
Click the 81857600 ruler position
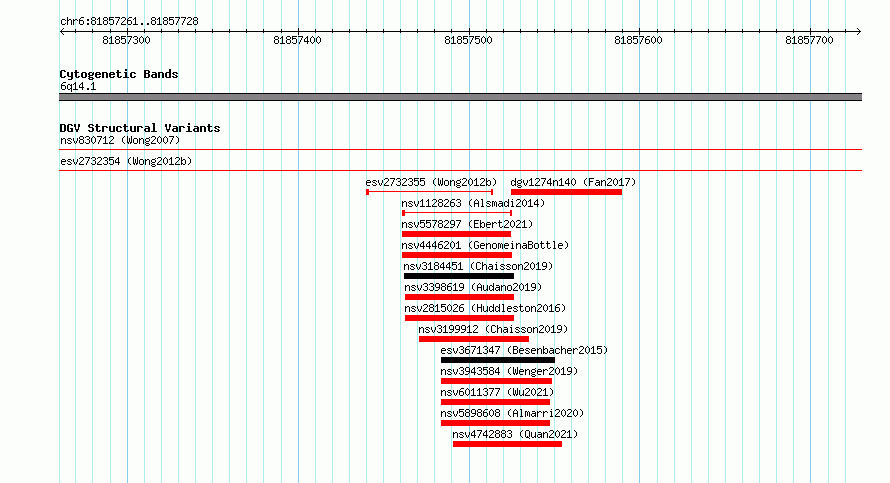[x=639, y=40]
